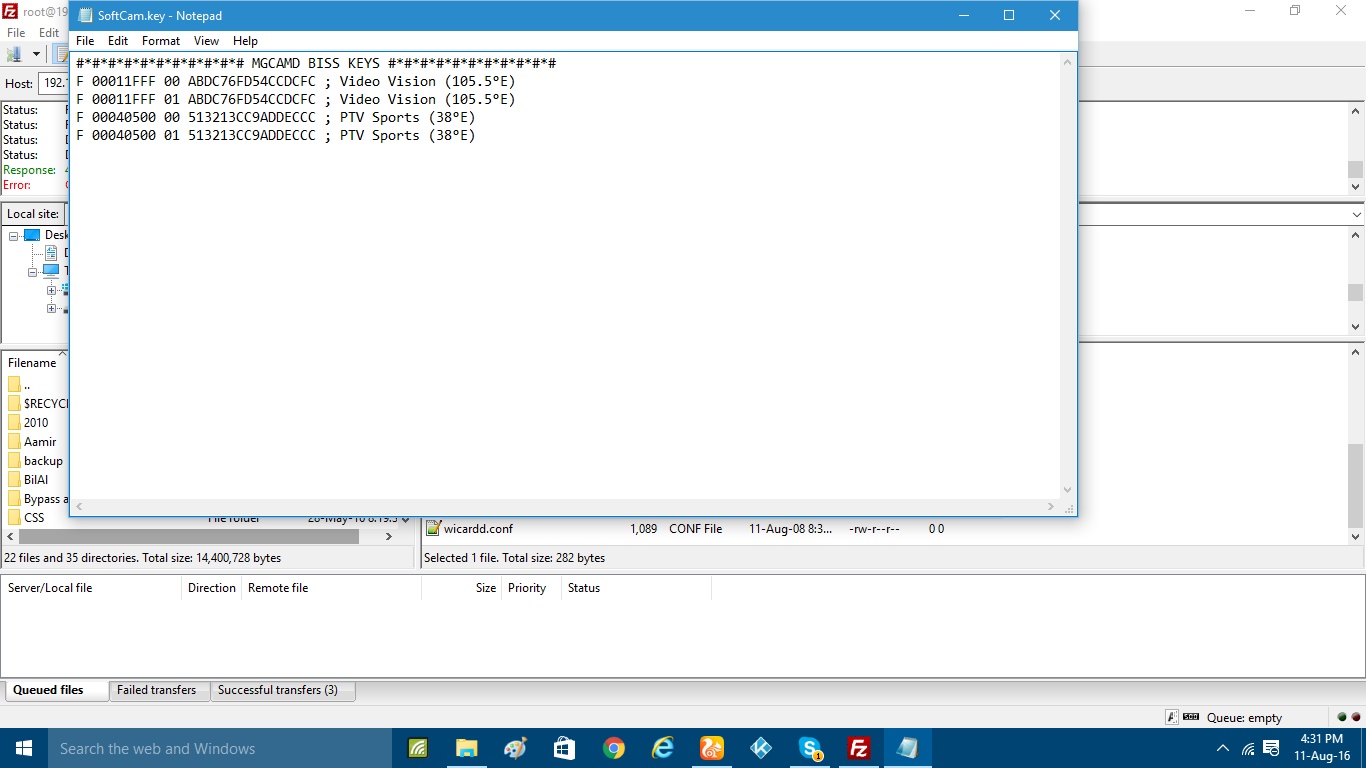Viewport: 1366px width, 768px height.
Task: Show hidden system tray icons
Action: pyautogui.click(x=1222, y=748)
